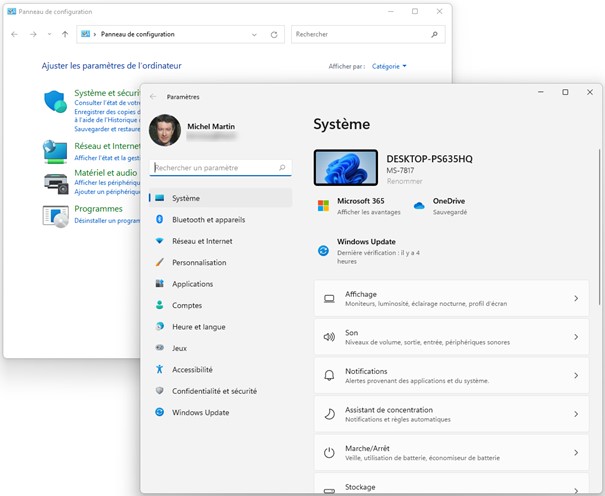The height and width of the screenshot is (496, 605).
Task: Click the Système et sécurité shield icon
Action: tap(55, 102)
